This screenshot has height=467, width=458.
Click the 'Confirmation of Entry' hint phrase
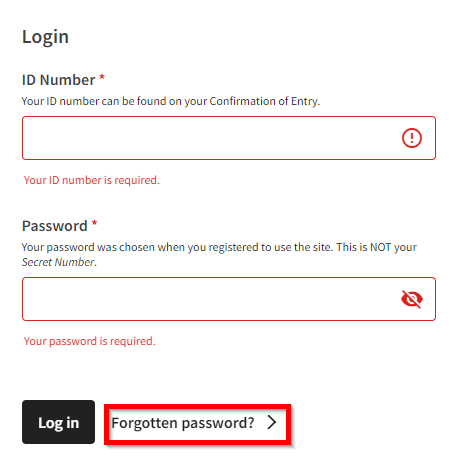click(264, 101)
